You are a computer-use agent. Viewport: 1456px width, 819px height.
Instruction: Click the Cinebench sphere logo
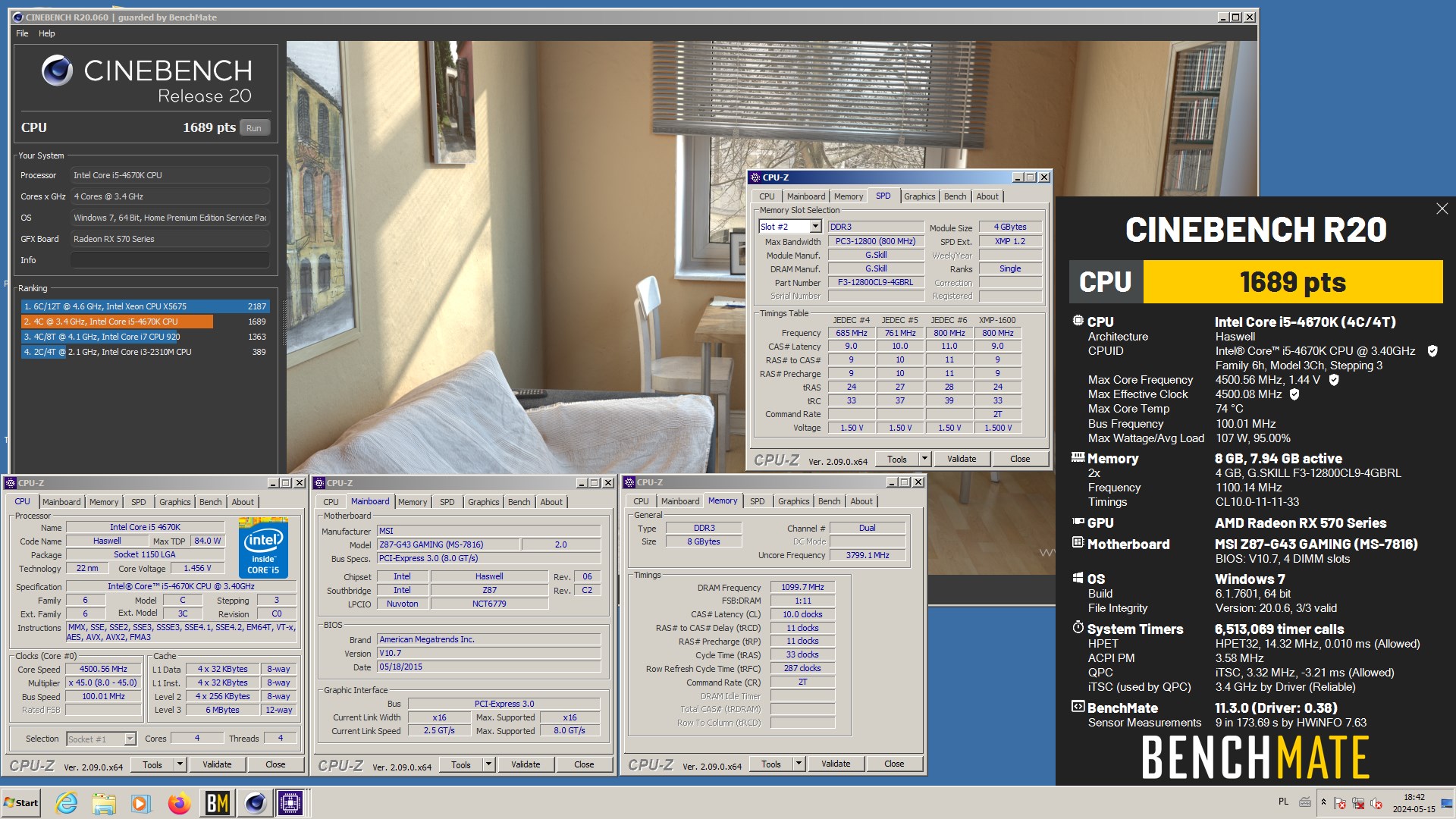(57, 71)
